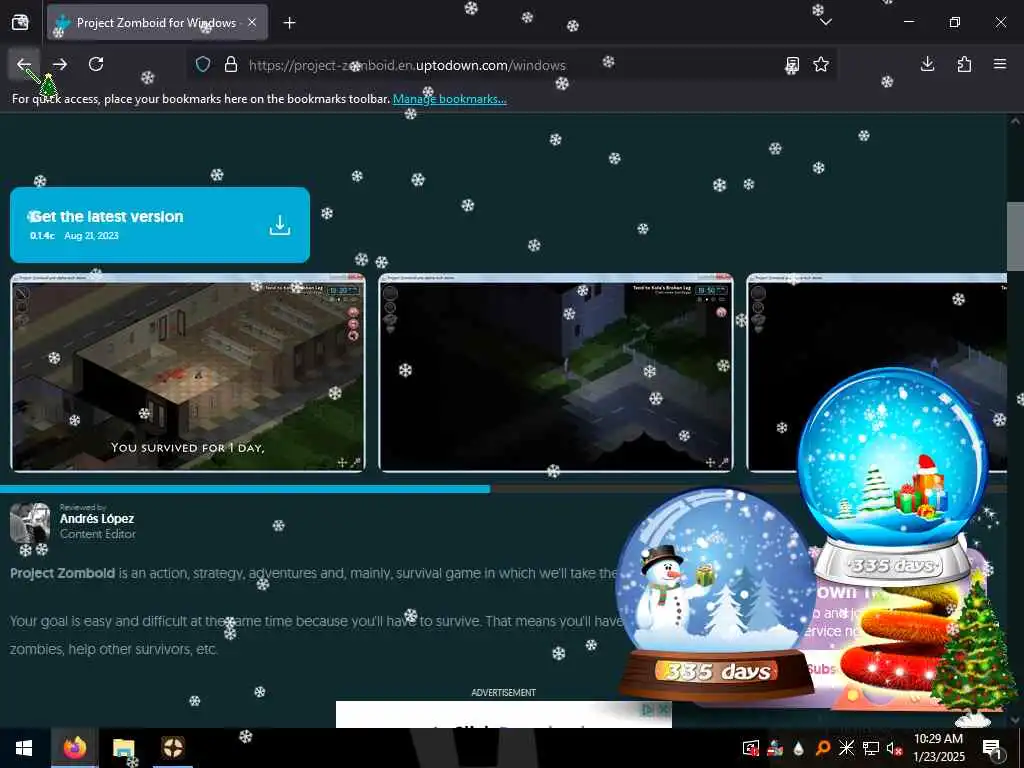
Task: Close the advertisement with X icon
Action: [664, 709]
